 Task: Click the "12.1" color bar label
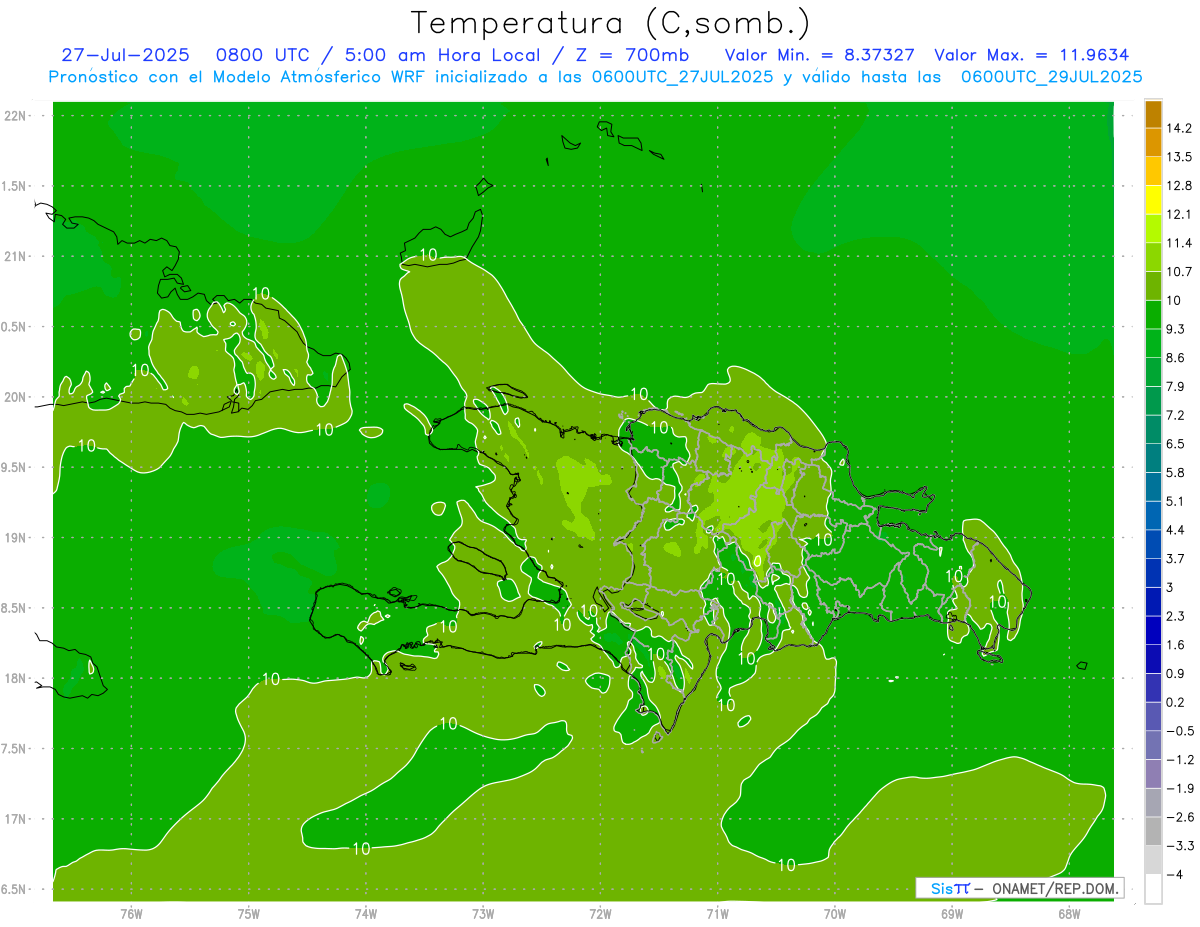click(1179, 214)
